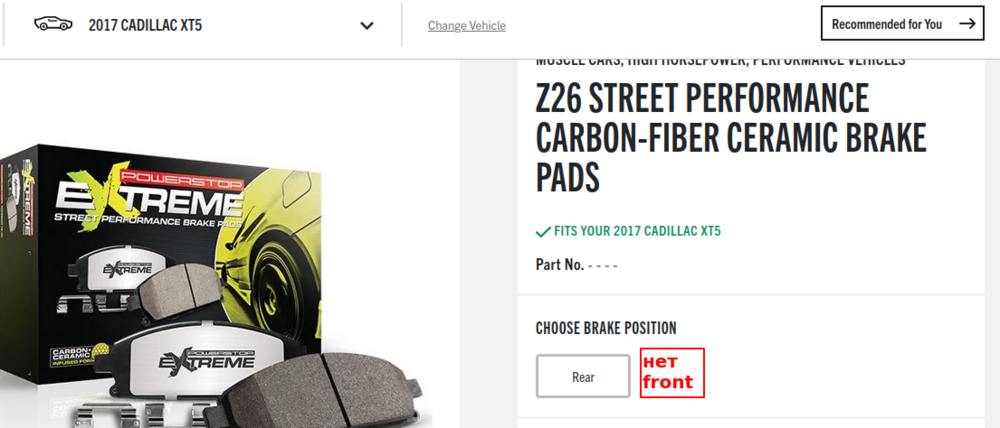Click the Choose Brake Position heading

605,328
